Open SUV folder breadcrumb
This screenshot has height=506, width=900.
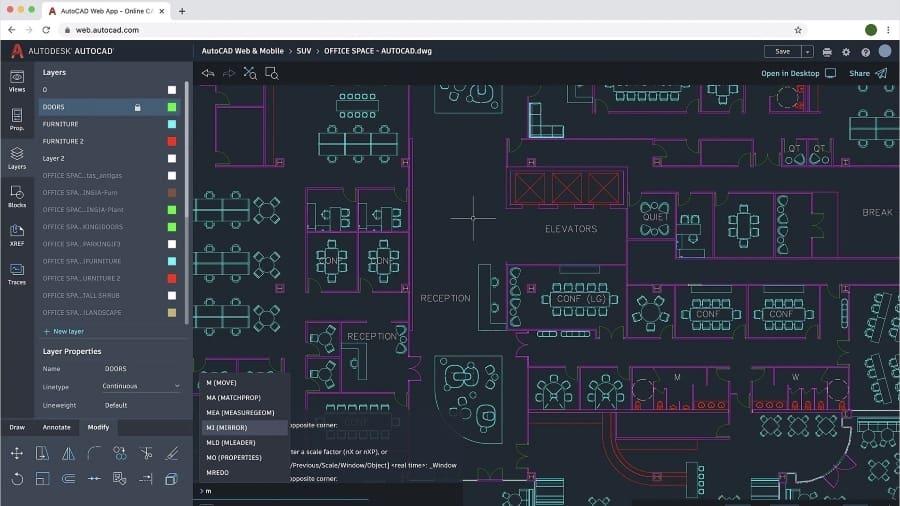[x=304, y=51]
